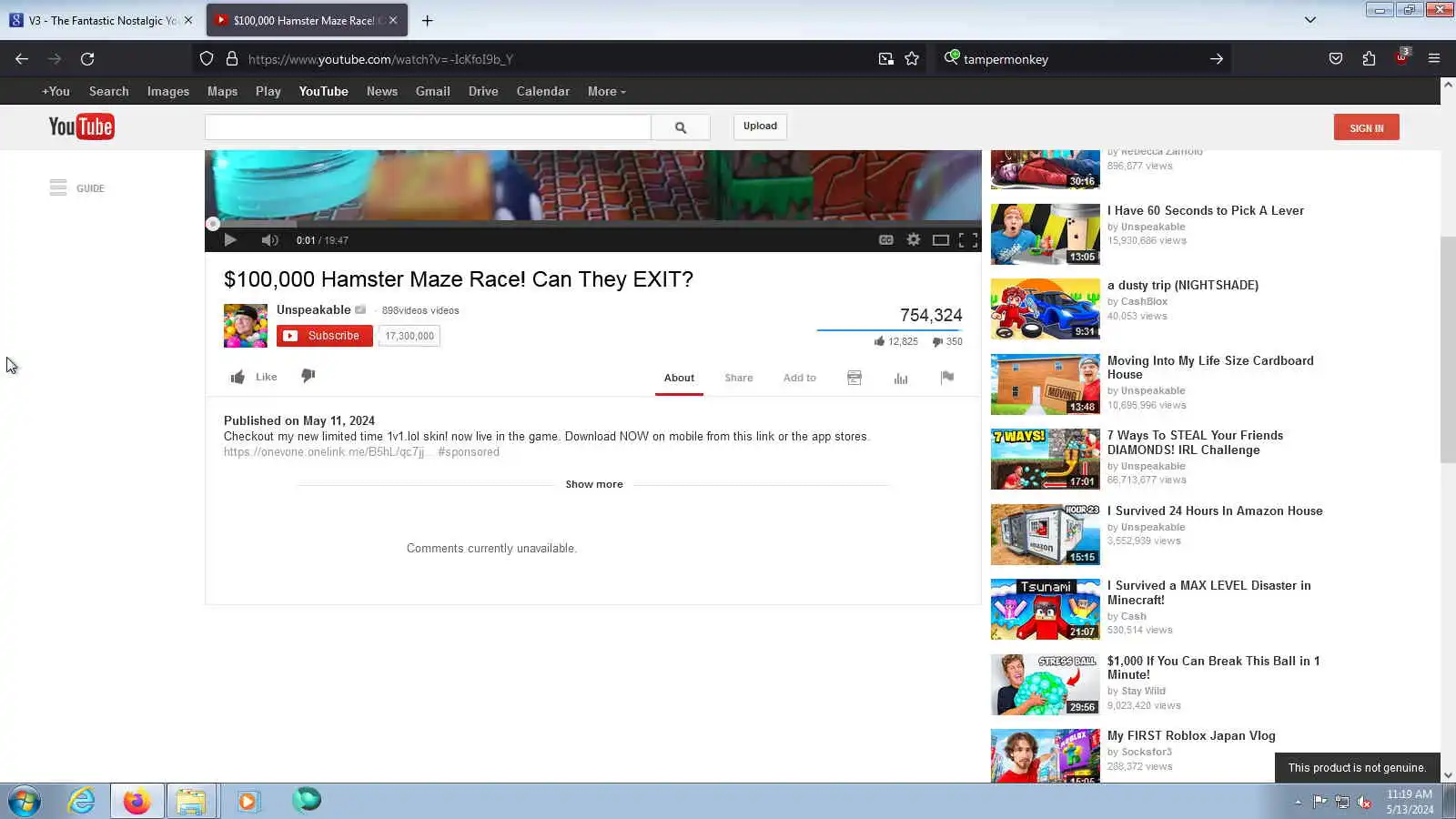Go with the search bar arrow button
The image size is (1456, 819).
[1217, 59]
